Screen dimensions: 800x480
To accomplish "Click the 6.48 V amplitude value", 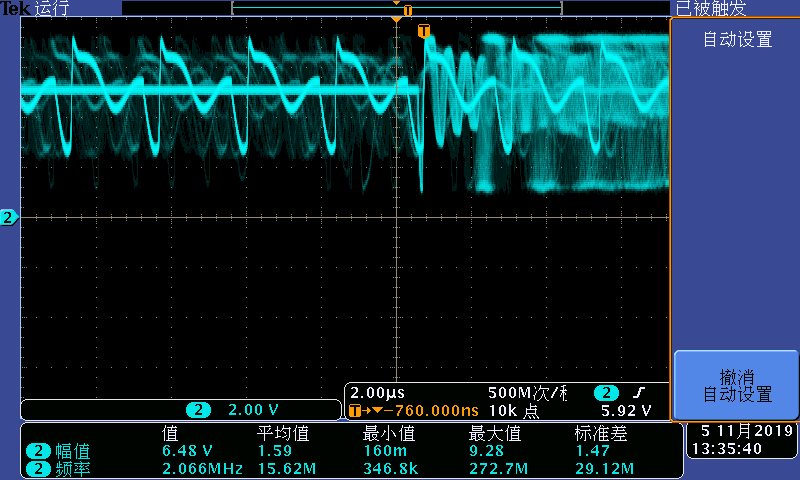I will (187, 451).
